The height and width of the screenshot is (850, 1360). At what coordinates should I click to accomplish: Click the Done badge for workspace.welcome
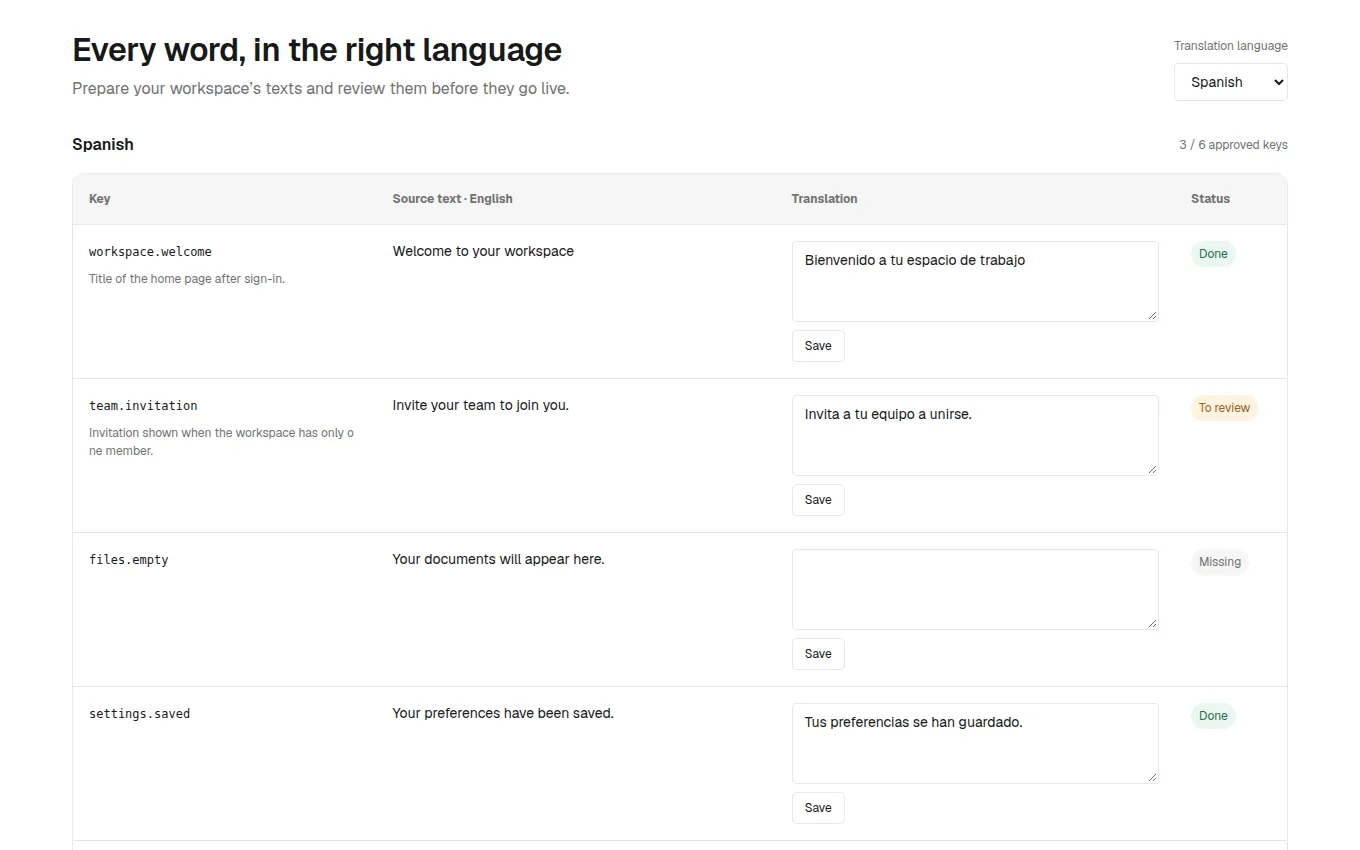coord(1213,254)
